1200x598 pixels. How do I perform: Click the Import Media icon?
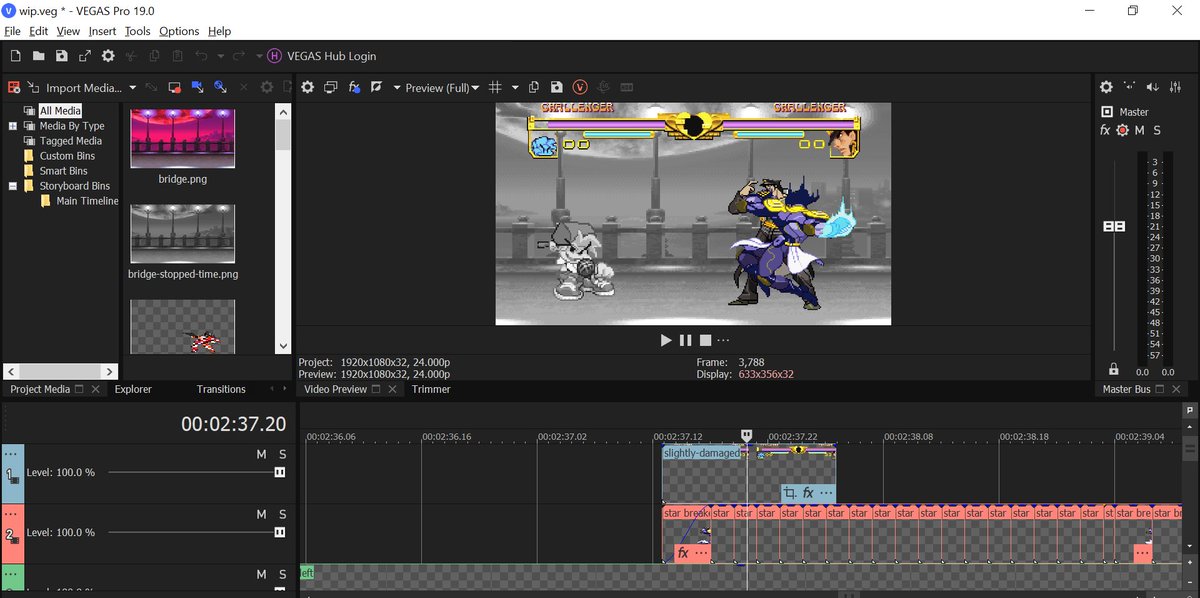click(x=33, y=88)
